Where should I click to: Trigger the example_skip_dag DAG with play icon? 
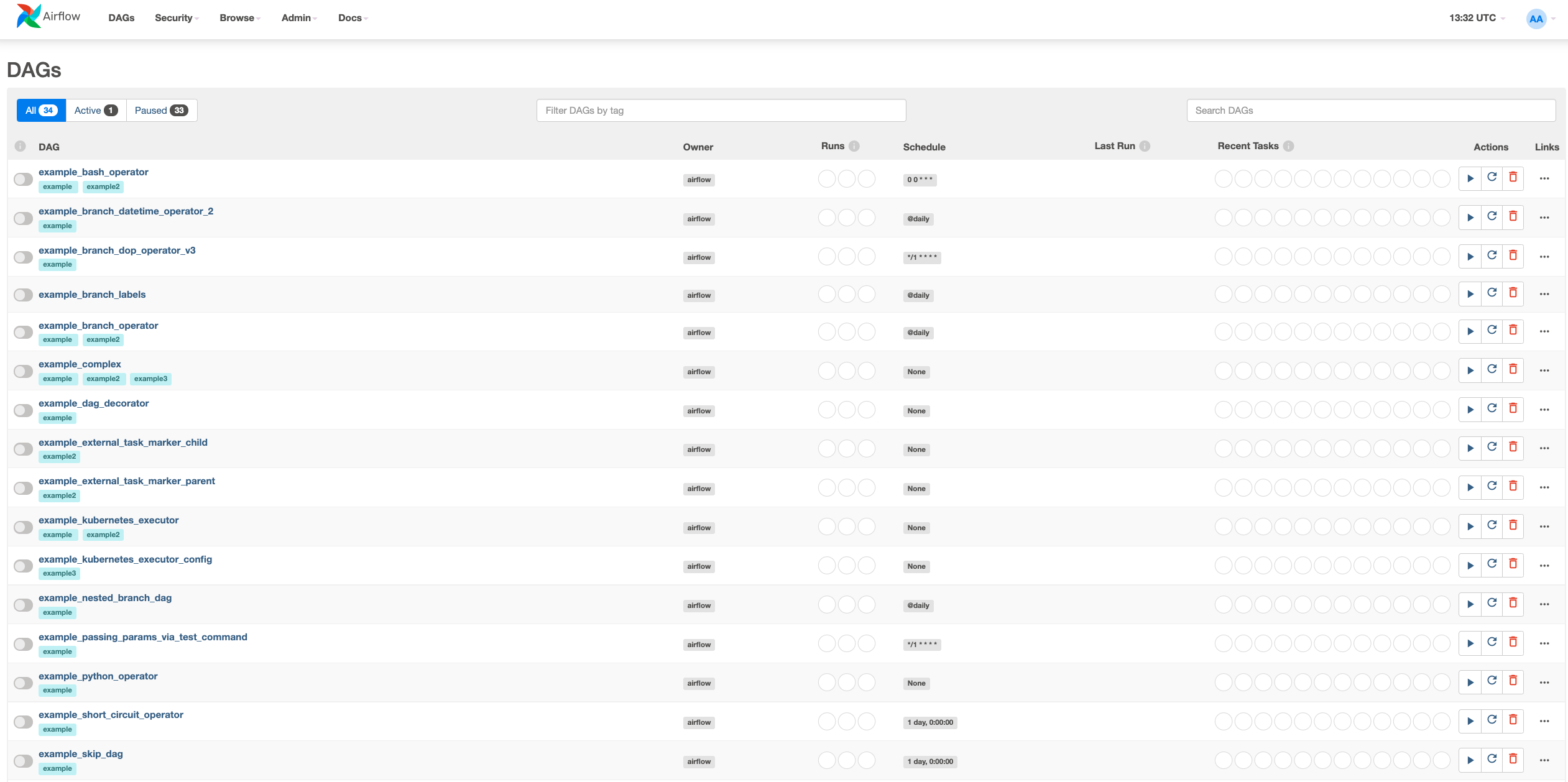coord(1470,760)
